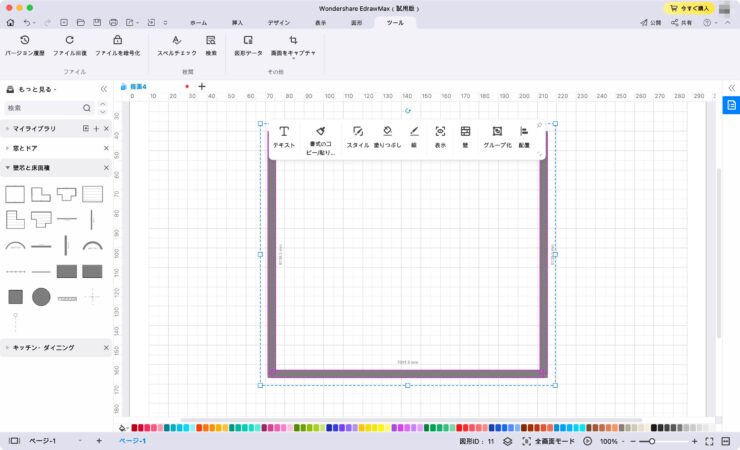Viewport: 740px width, 450px height.
Task: Select the 描画4 document tab
Action: coord(138,86)
